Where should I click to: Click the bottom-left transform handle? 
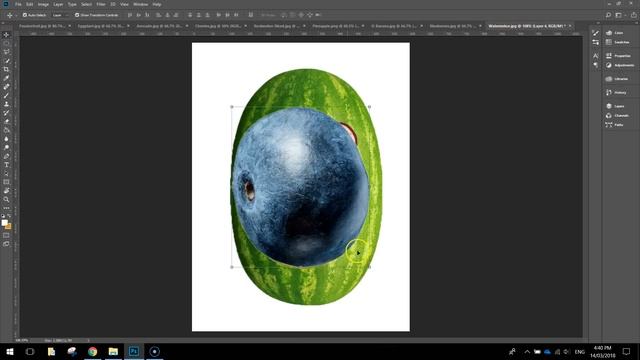click(x=232, y=267)
